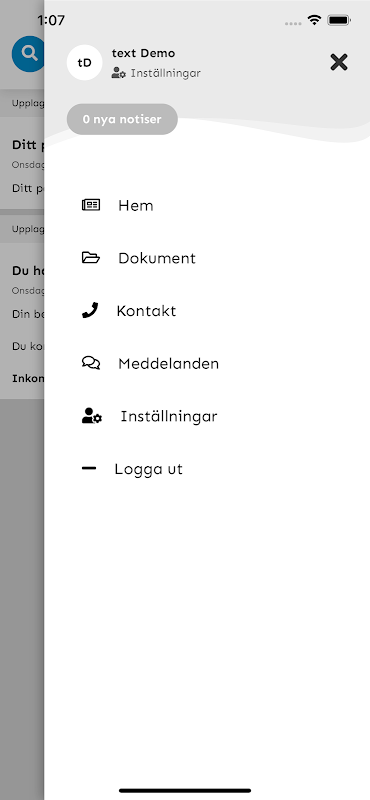This screenshot has height=800, width=370.
Task: Go to Hem menu item
Action: [x=136, y=205]
